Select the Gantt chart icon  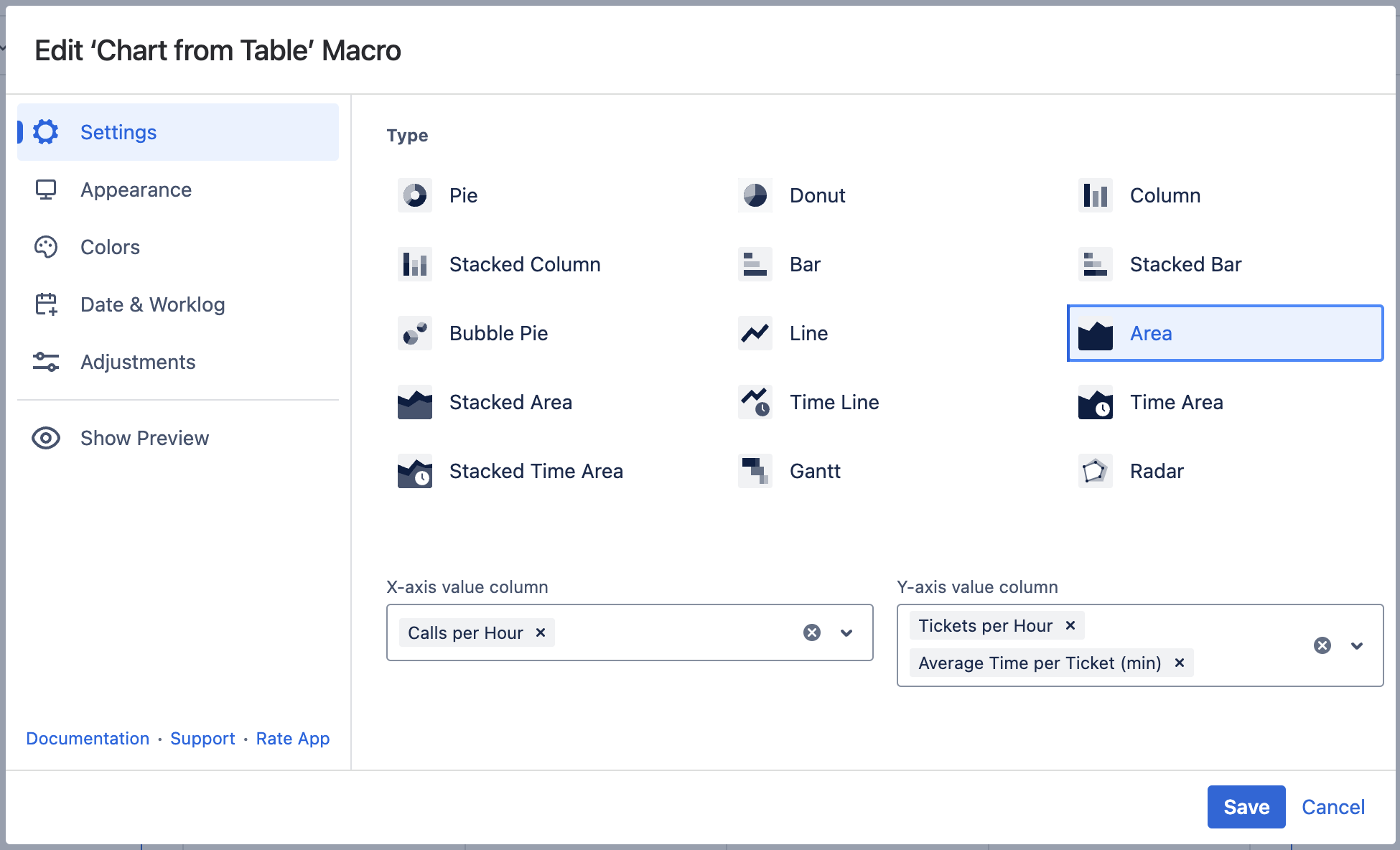click(x=755, y=471)
